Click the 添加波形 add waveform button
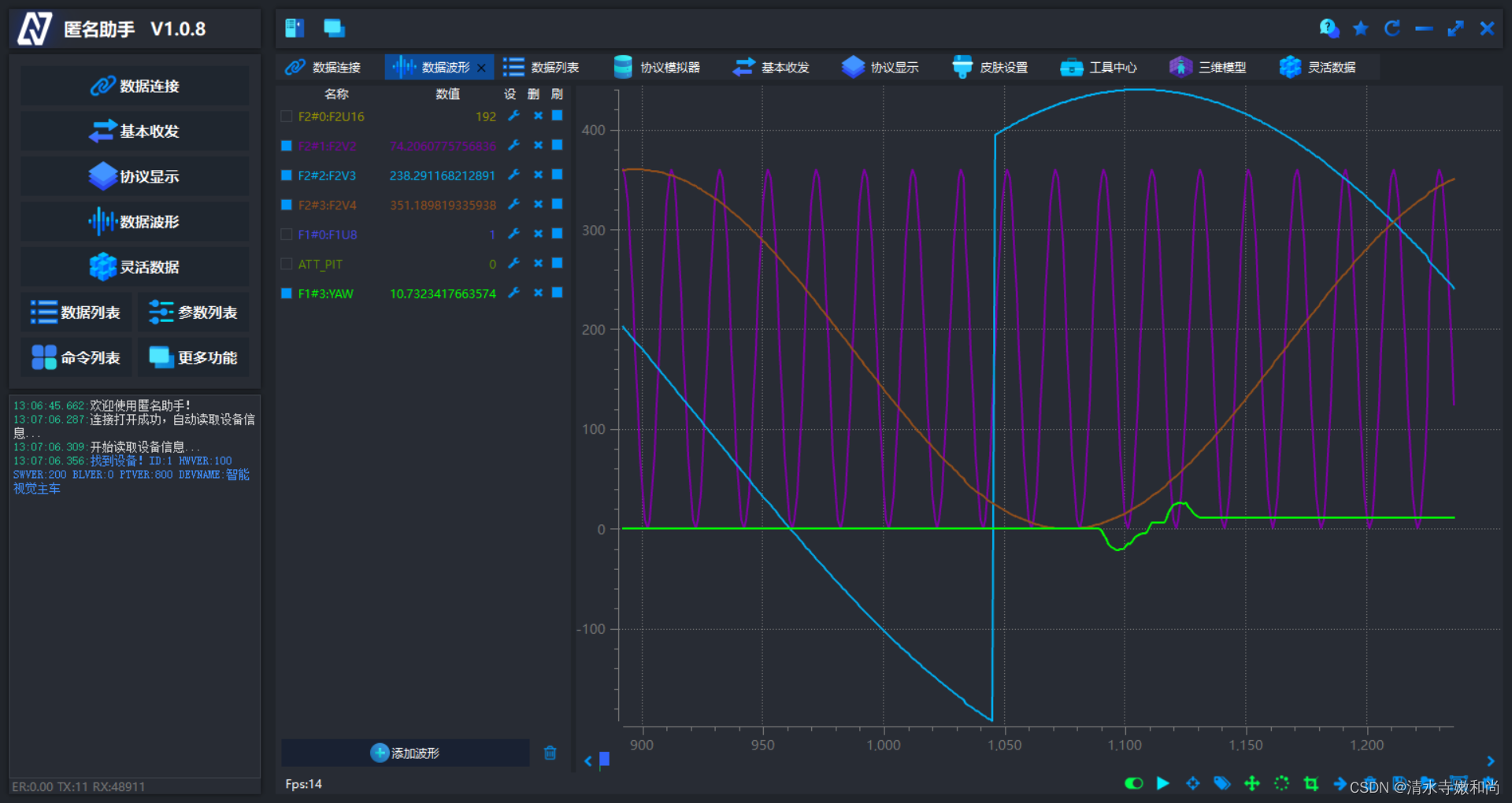 point(405,753)
